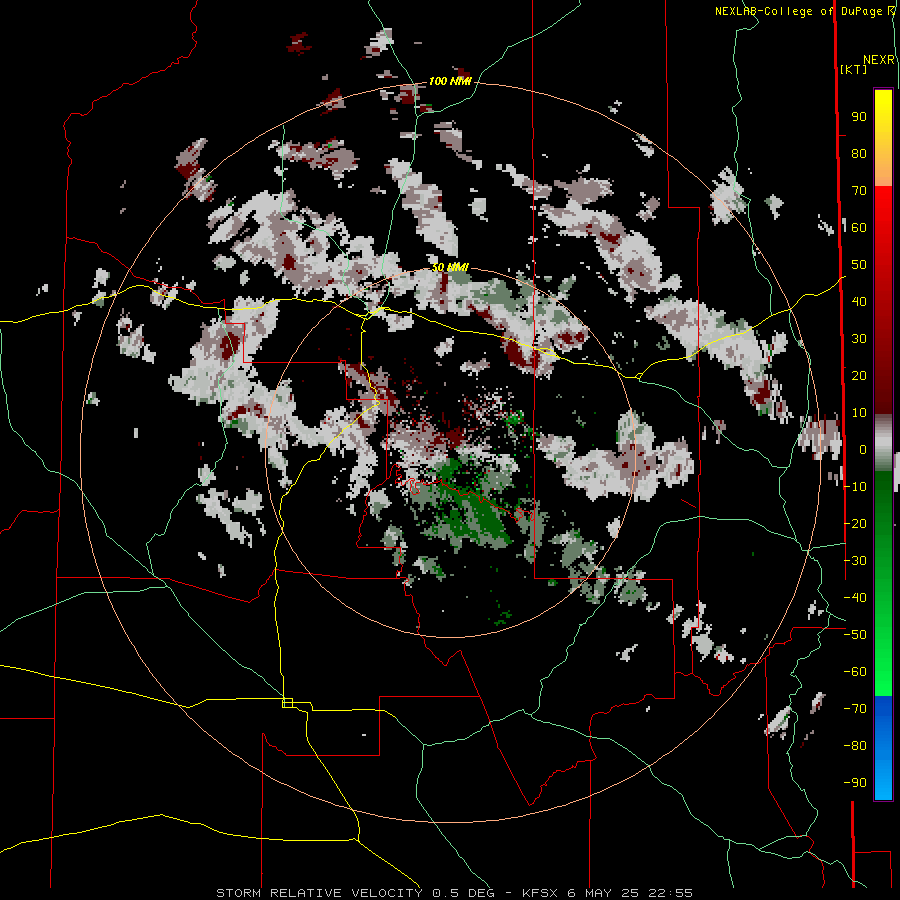Click the -50 value on the velocity scale

point(855,634)
